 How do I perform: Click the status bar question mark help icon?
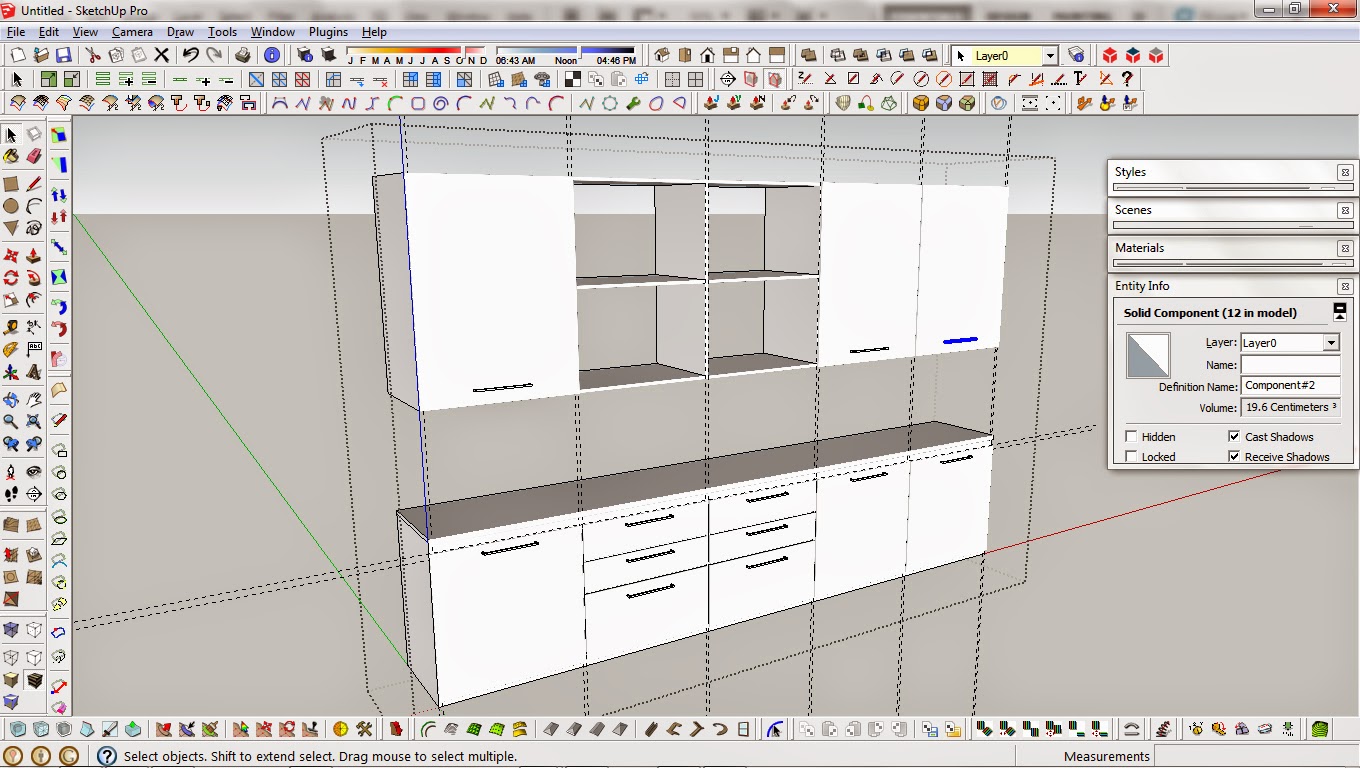pyautogui.click(x=107, y=756)
